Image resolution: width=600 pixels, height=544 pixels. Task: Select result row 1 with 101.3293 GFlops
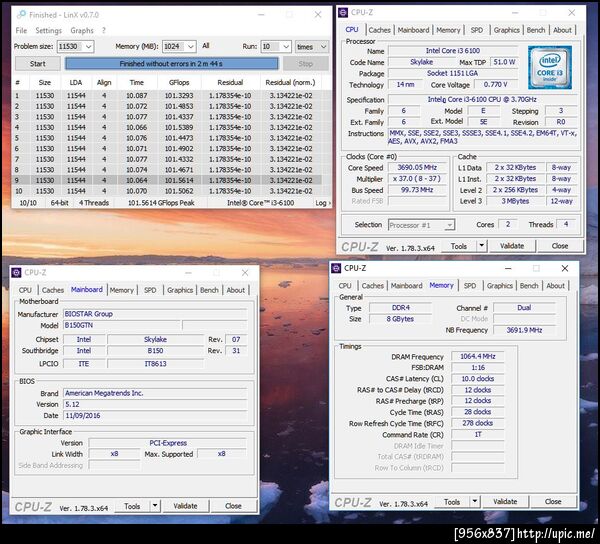click(x=166, y=96)
